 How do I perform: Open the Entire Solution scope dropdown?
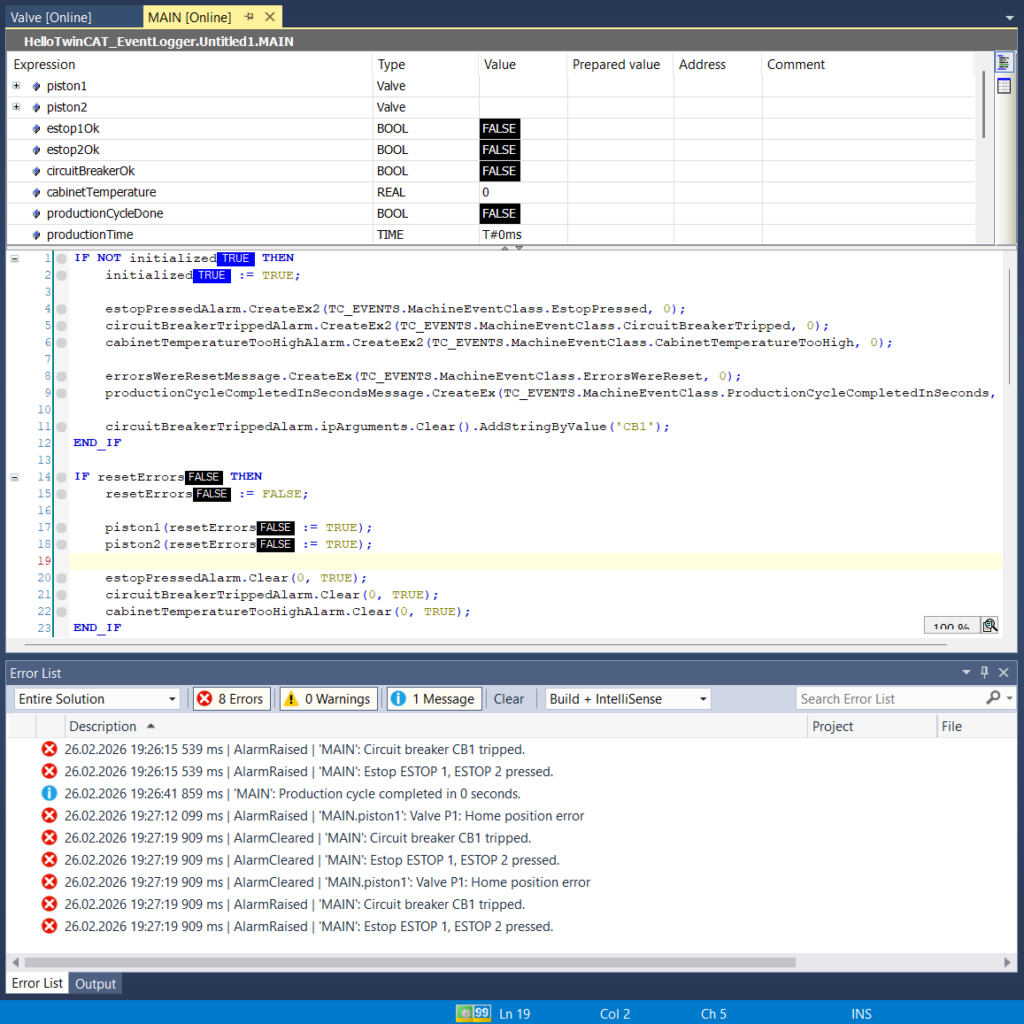click(x=97, y=699)
